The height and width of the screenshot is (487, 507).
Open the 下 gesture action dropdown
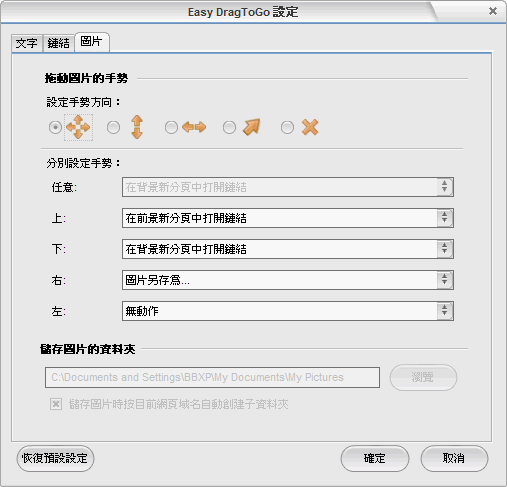click(x=288, y=249)
